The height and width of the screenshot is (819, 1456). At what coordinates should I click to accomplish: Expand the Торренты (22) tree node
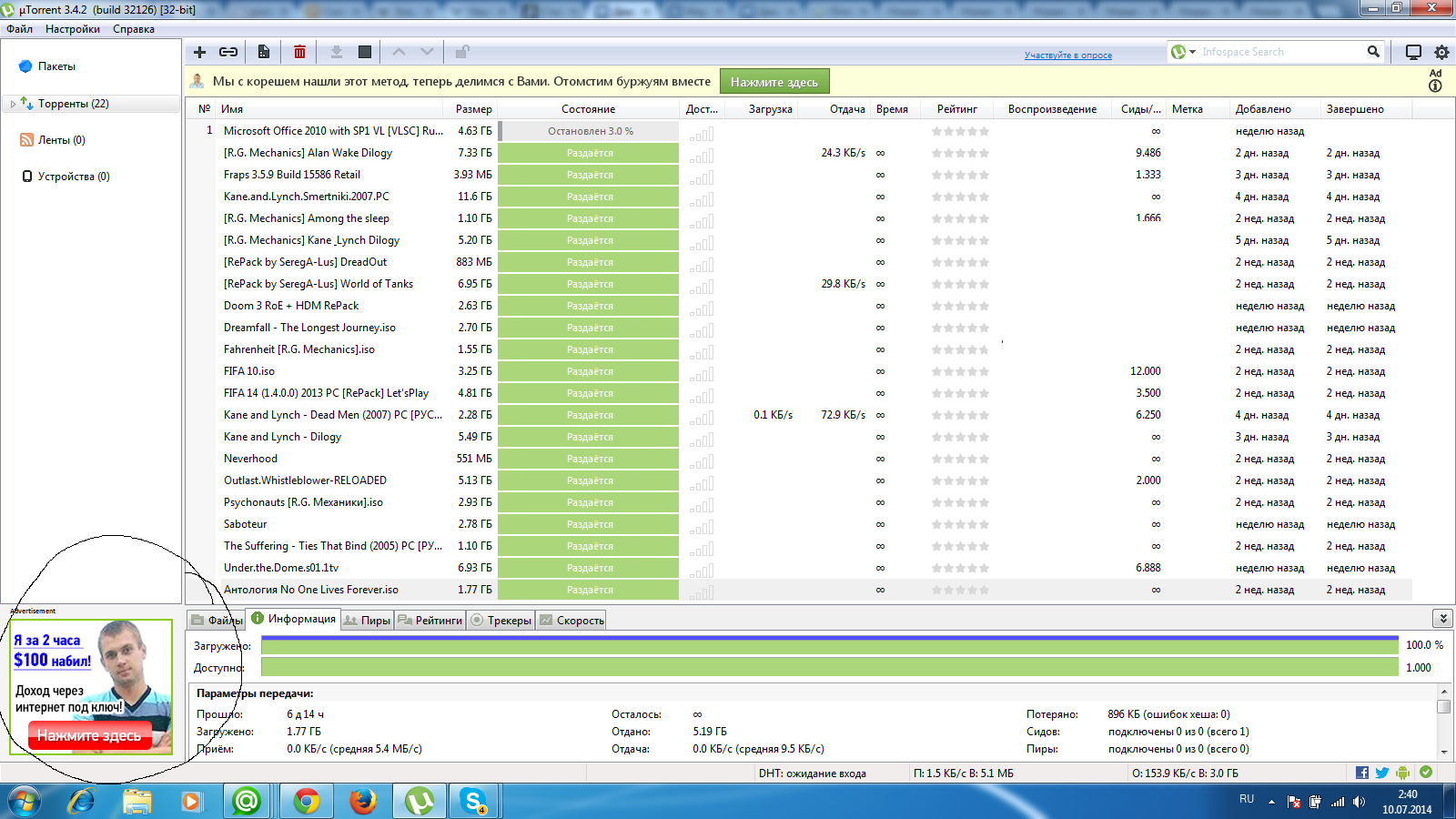click(x=13, y=104)
